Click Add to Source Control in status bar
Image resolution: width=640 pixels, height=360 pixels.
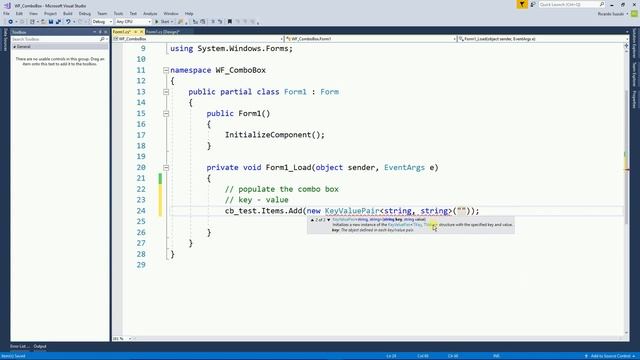610,356
